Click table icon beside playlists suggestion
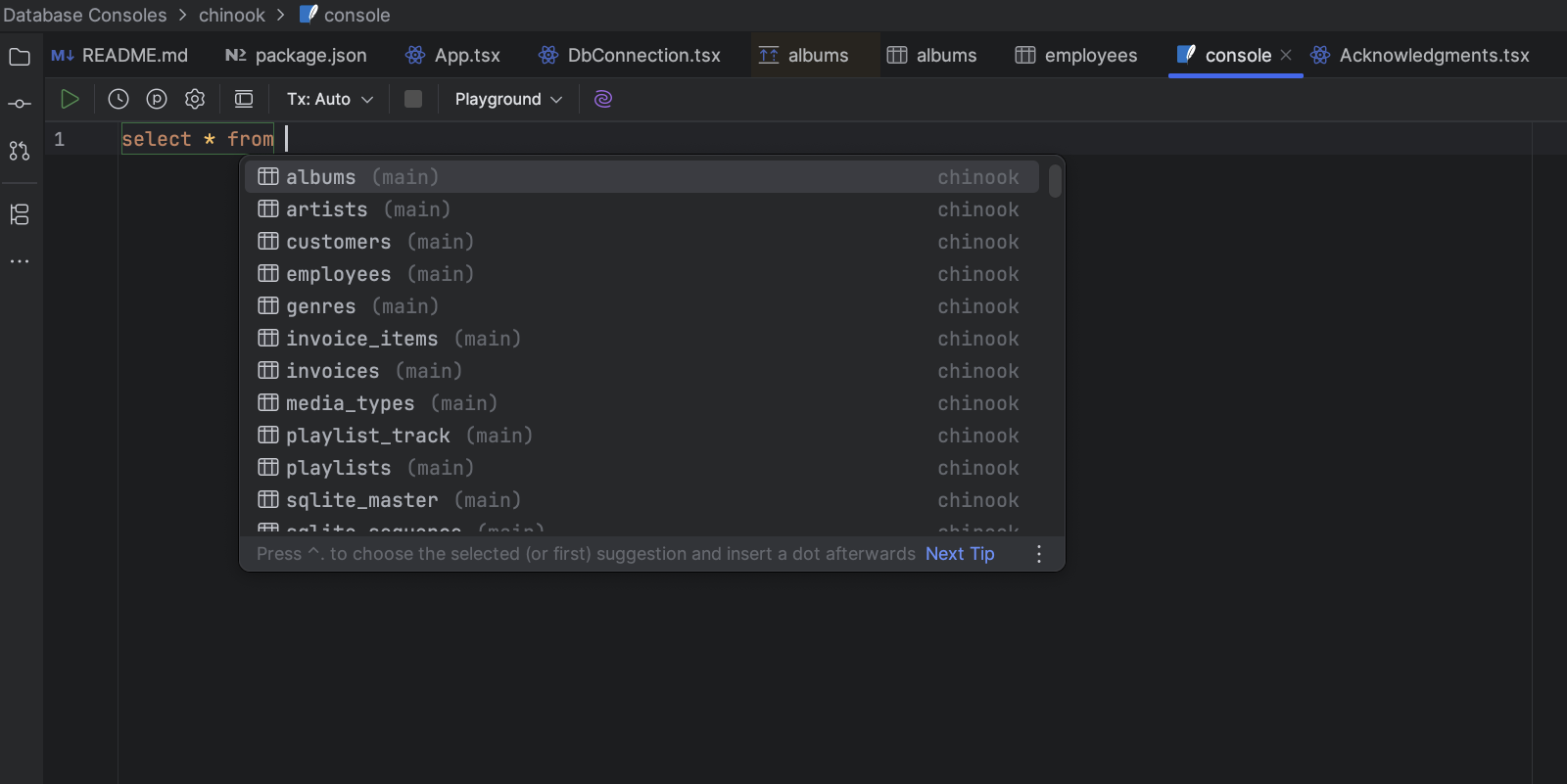The width and height of the screenshot is (1567, 784). (x=268, y=467)
